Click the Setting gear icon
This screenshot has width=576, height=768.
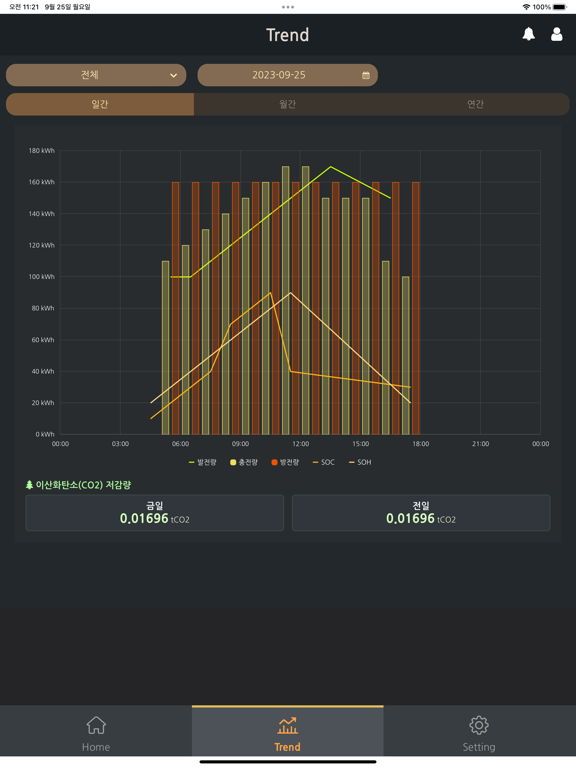click(x=479, y=725)
